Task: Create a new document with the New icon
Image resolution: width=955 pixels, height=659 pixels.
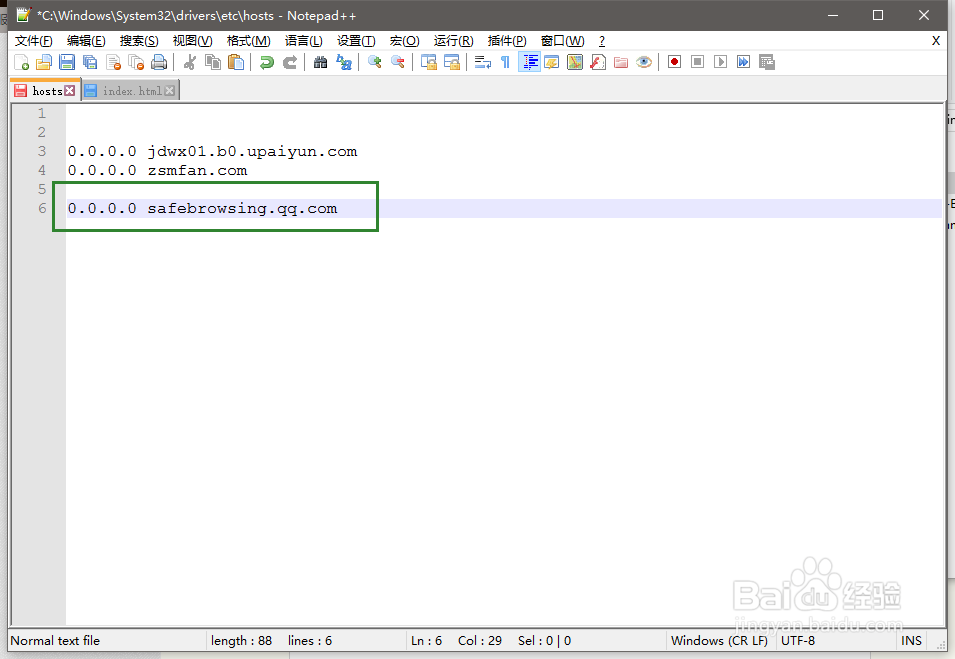Action: coord(21,62)
